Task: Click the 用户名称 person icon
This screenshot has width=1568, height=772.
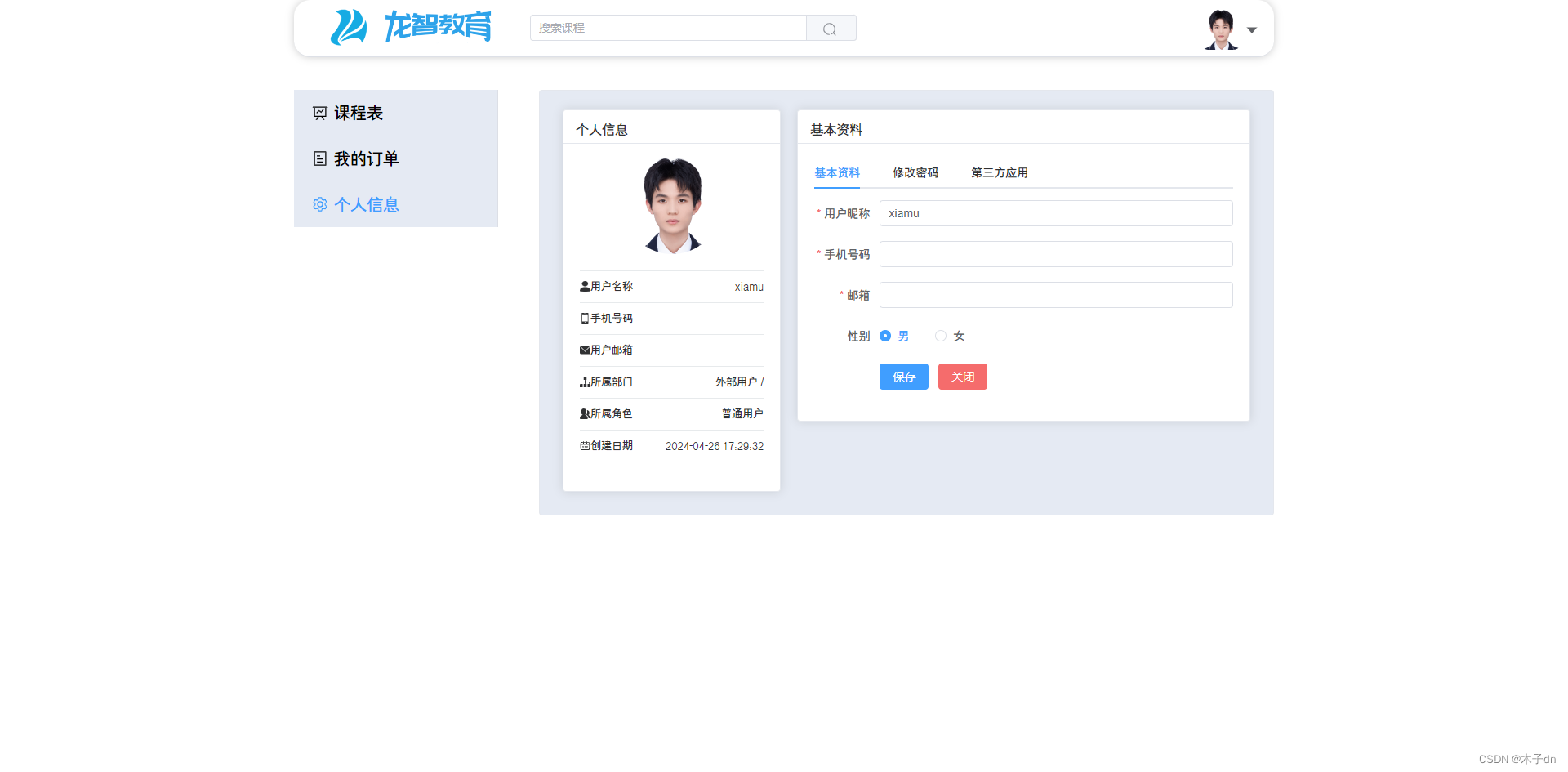Action: [585, 286]
